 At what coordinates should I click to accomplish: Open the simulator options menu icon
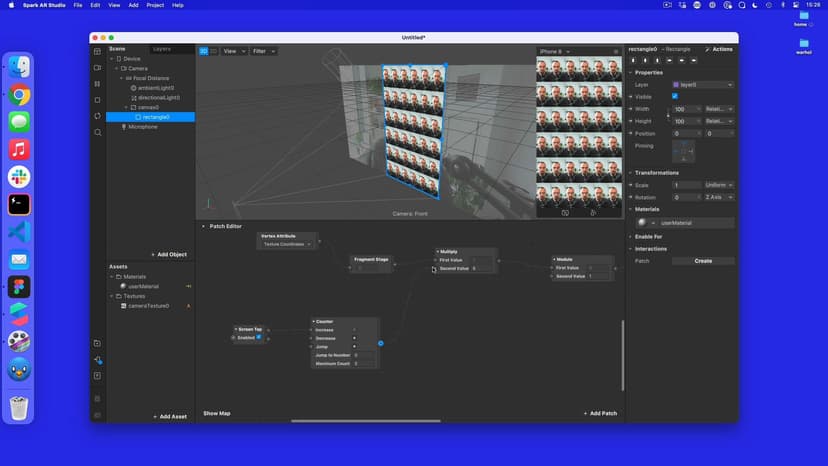pos(616,52)
